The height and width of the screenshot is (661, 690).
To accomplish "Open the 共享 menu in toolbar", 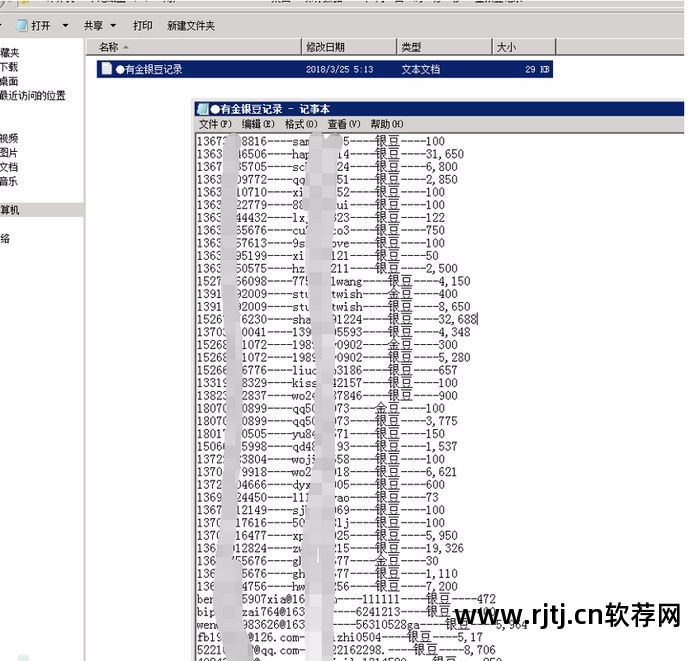I will (x=99, y=26).
